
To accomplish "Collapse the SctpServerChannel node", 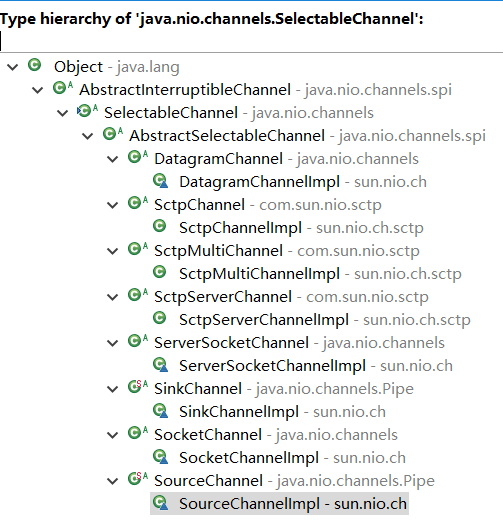I will coord(112,297).
